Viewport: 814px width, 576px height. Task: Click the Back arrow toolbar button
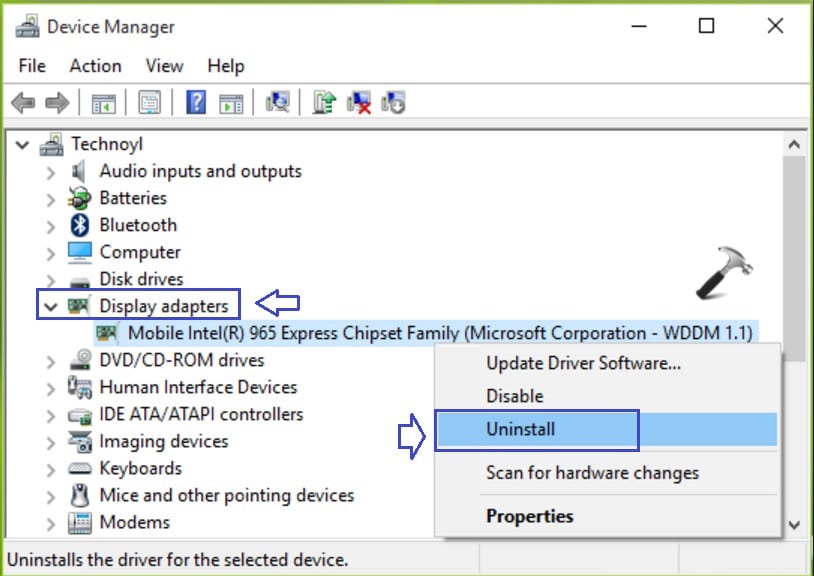pos(23,102)
